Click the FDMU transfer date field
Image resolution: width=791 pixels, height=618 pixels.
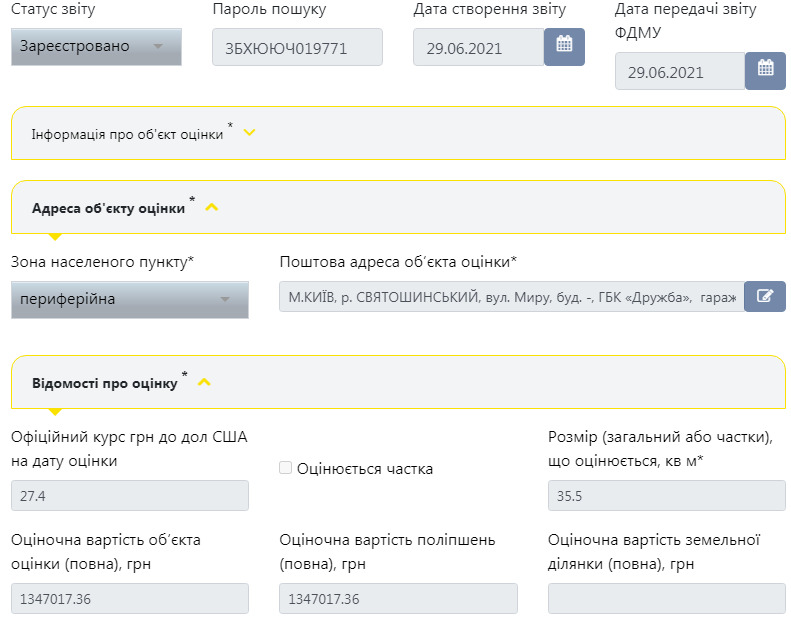[x=679, y=72]
